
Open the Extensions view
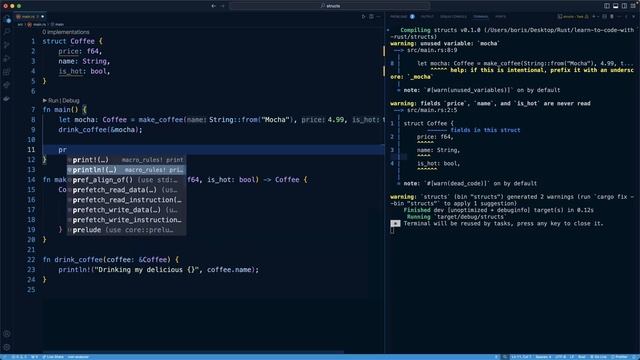click(x=7, y=72)
